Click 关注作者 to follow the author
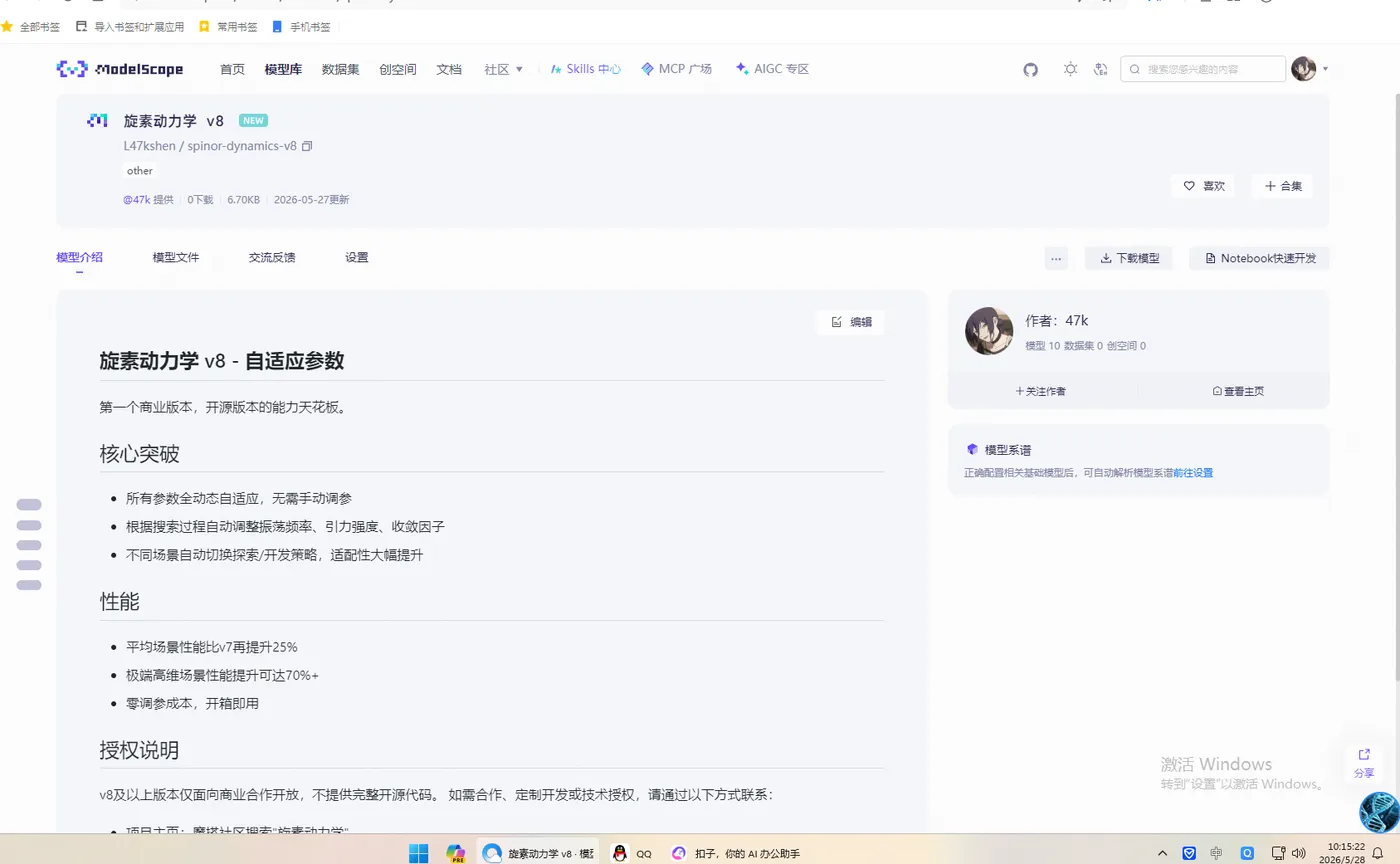Screen dimensions: 1400x864 pos(1041,391)
